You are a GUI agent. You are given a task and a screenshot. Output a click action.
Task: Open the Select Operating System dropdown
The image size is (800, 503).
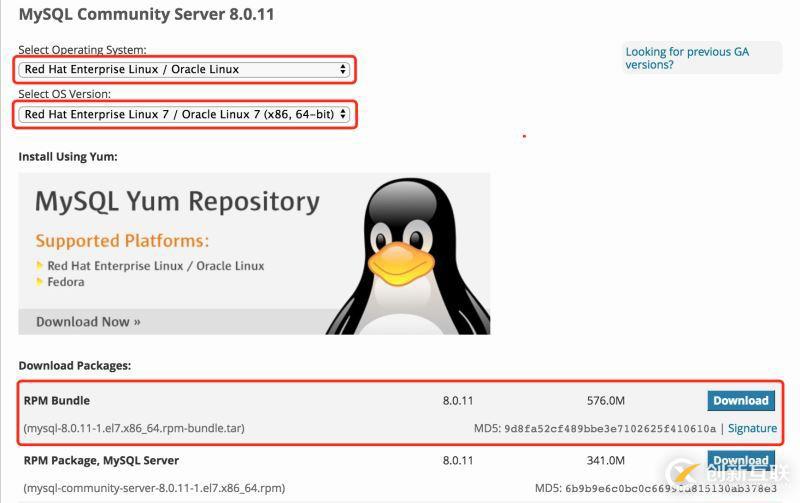(184, 69)
